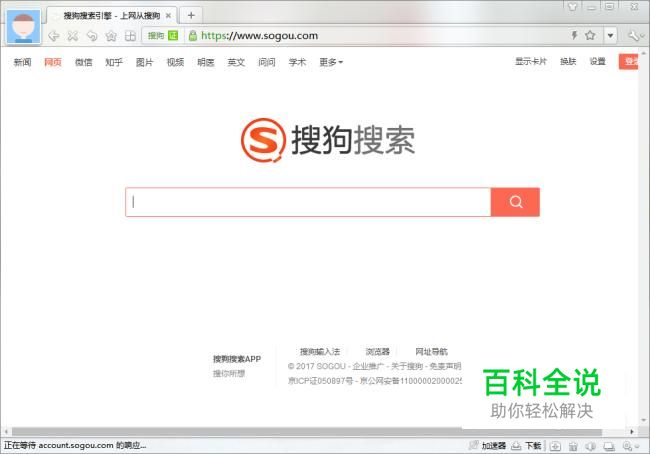Open the 视频 search category
650x454 pixels.
175,62
